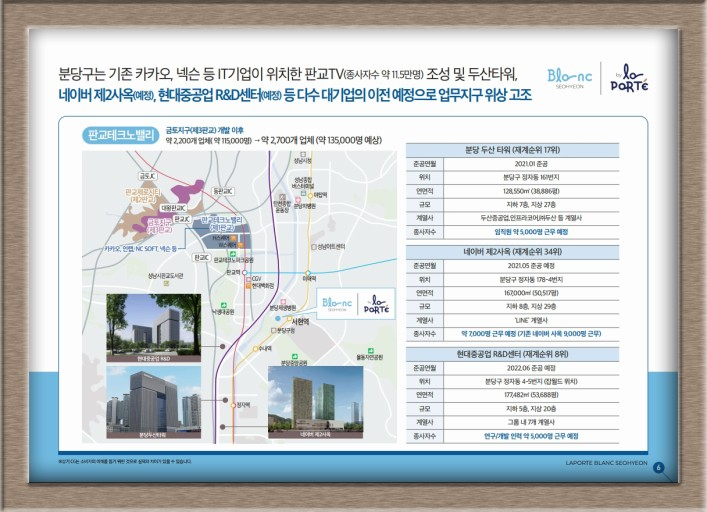This screenshot has width=707, height=512.
Task: Click the 동판교IC label on map
Action: pos(224,191)
